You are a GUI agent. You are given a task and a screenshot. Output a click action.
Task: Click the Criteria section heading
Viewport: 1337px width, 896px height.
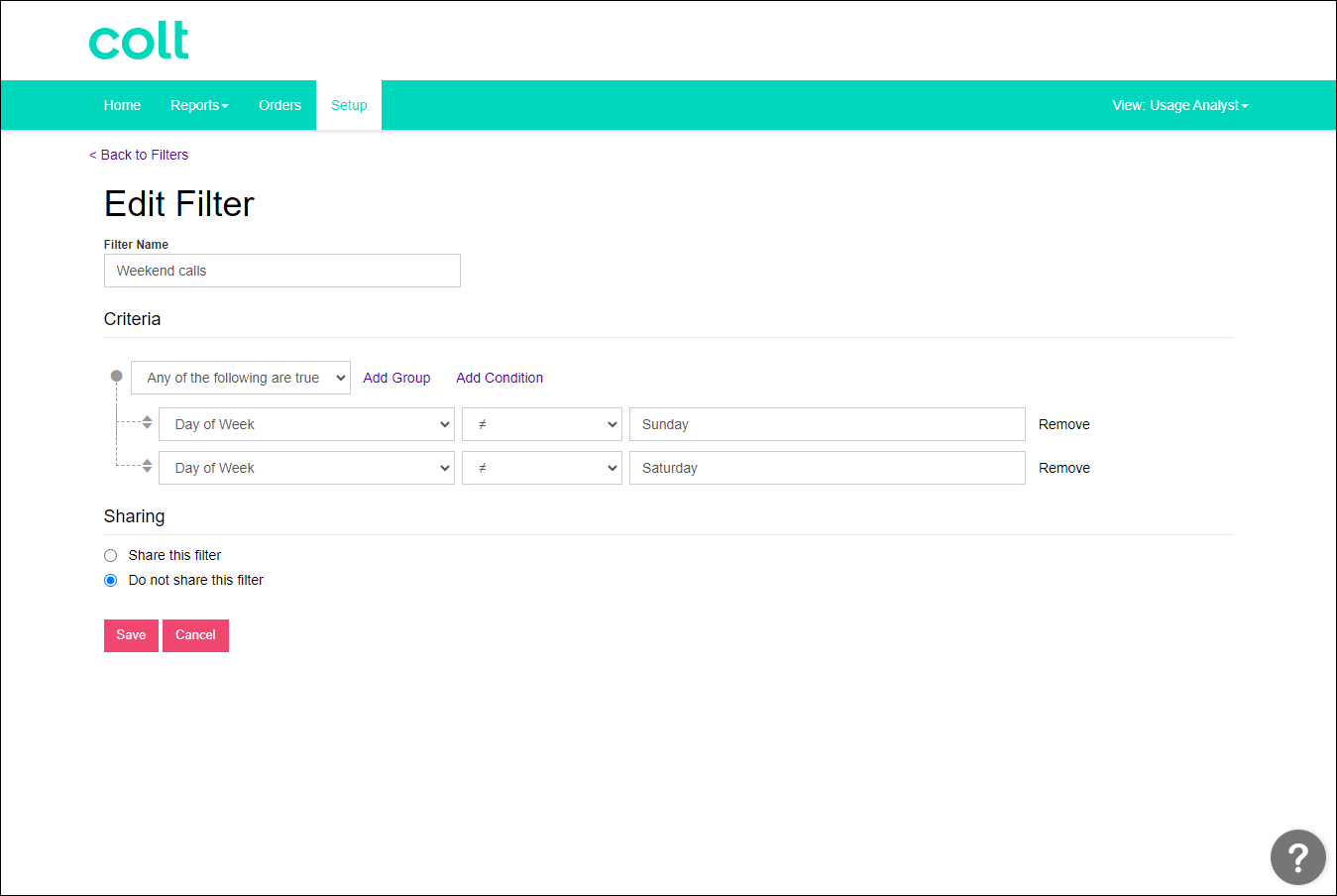pyautogui.click(x=132, y=319)
